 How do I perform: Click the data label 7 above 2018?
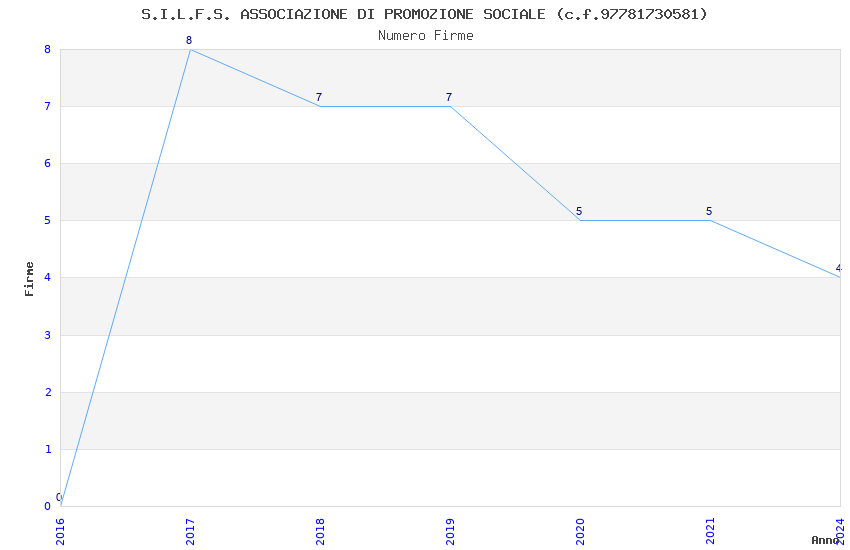pyautogui.click(x=319, y=97)
